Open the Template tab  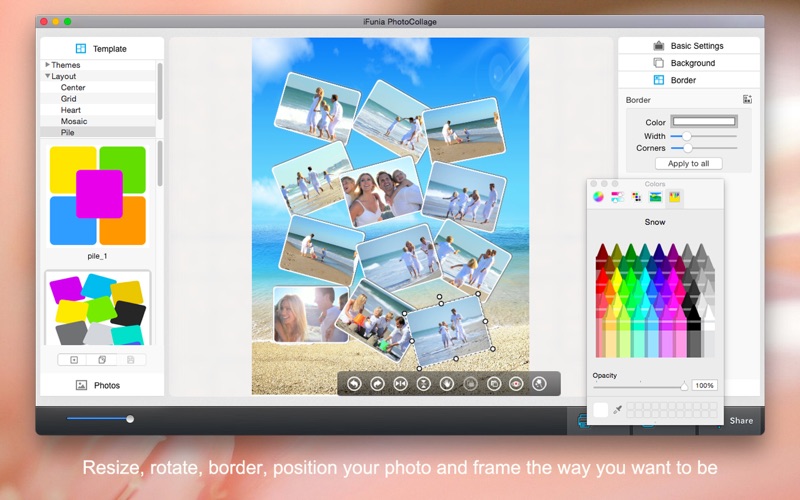[x=102, y=48]
